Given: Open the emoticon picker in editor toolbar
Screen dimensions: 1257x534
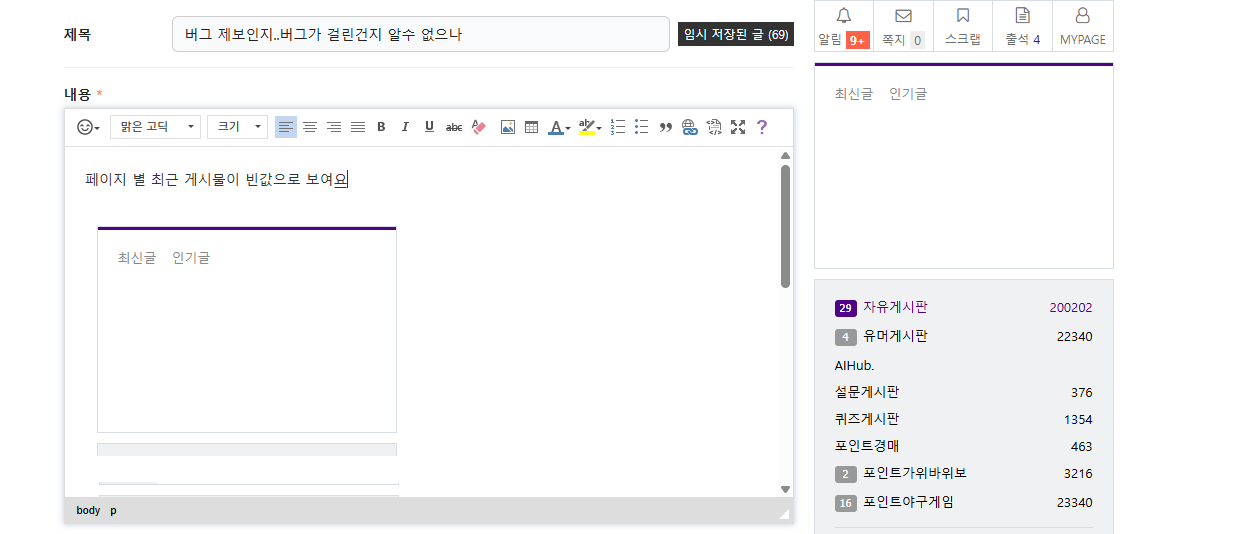Looking at the screenshot, I should (x=88, y=127).
